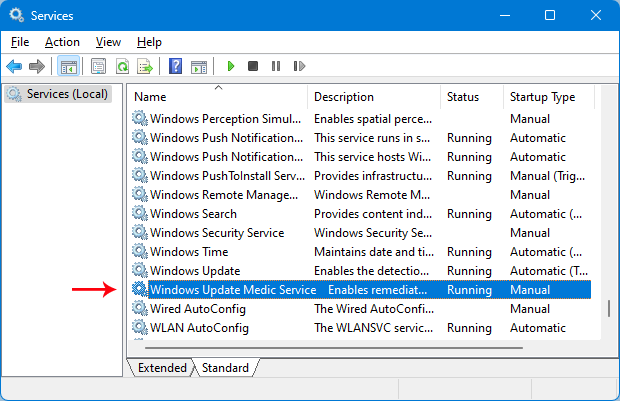Restart the service using toolbar button

point(299,66)
